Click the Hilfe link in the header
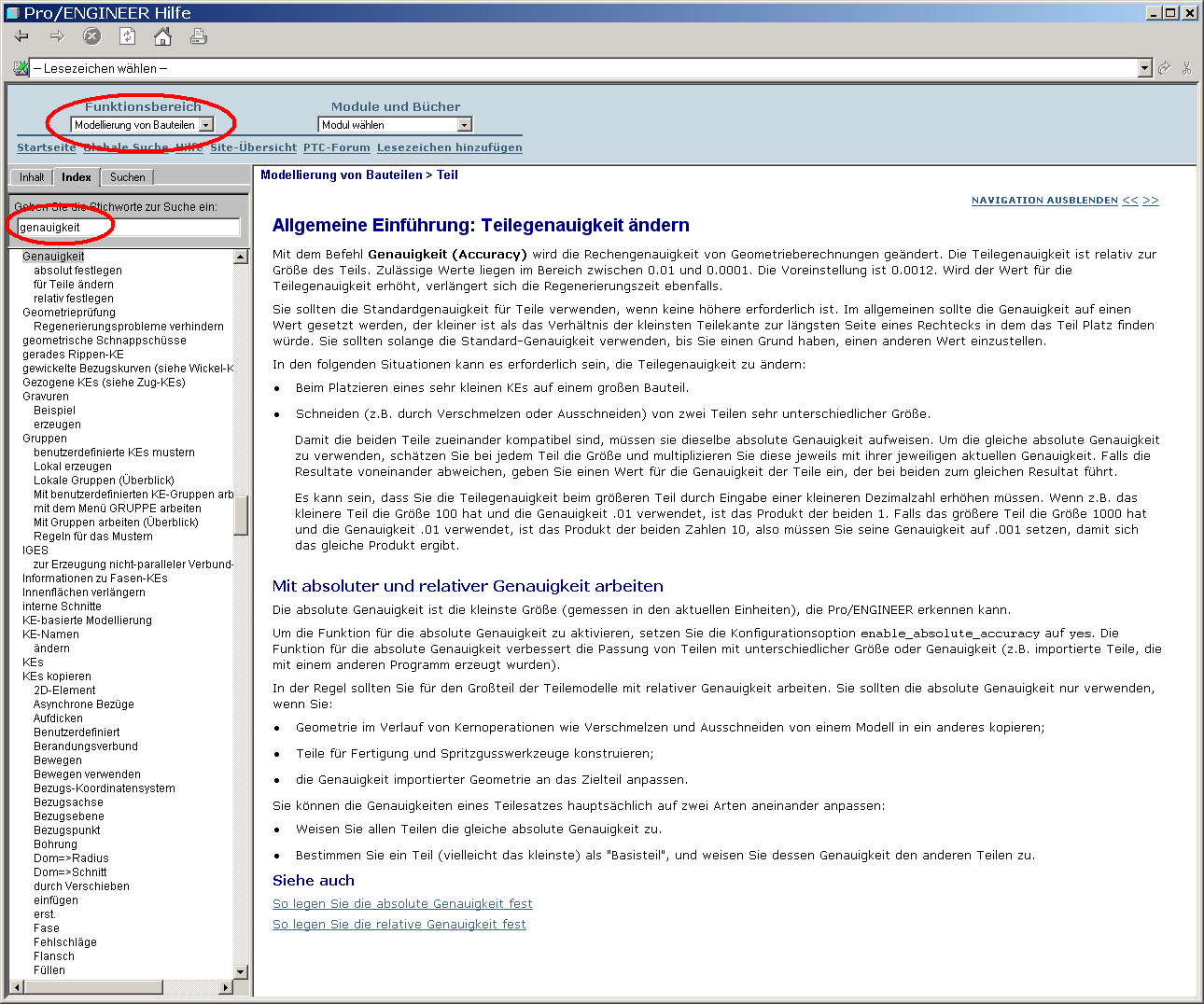The width and height of the screenshot is (1204, 1004). click(x=189, y=147)
